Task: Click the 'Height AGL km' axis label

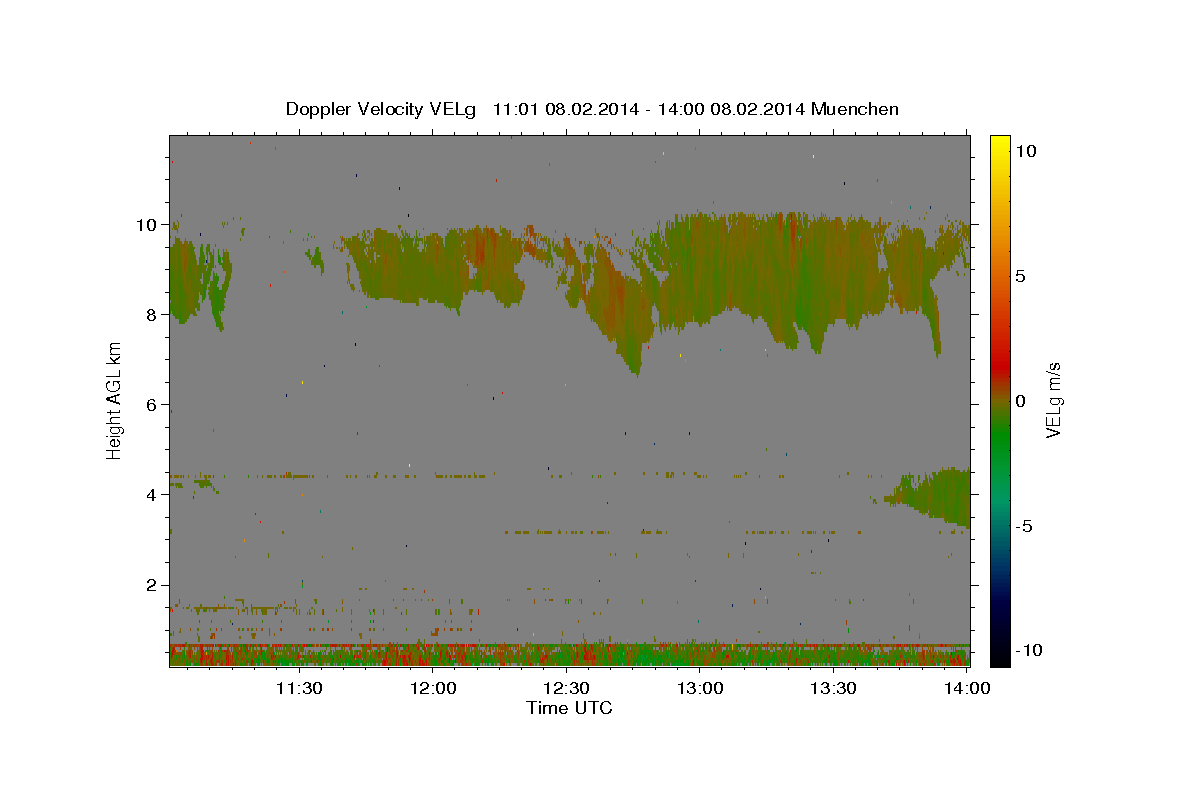Action: tap(114, 401)
